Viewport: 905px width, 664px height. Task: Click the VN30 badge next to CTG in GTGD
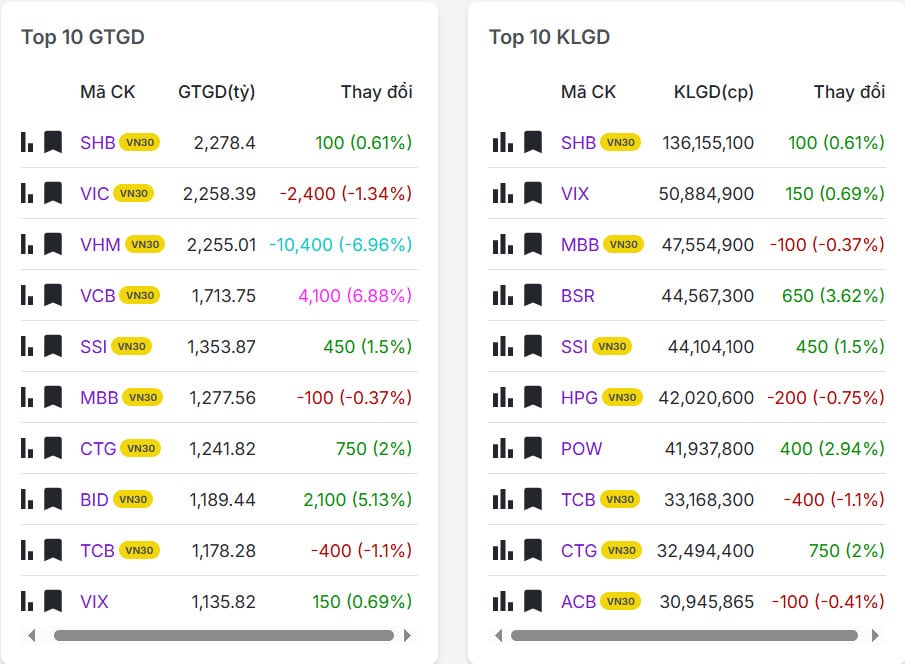click(141, 449)
